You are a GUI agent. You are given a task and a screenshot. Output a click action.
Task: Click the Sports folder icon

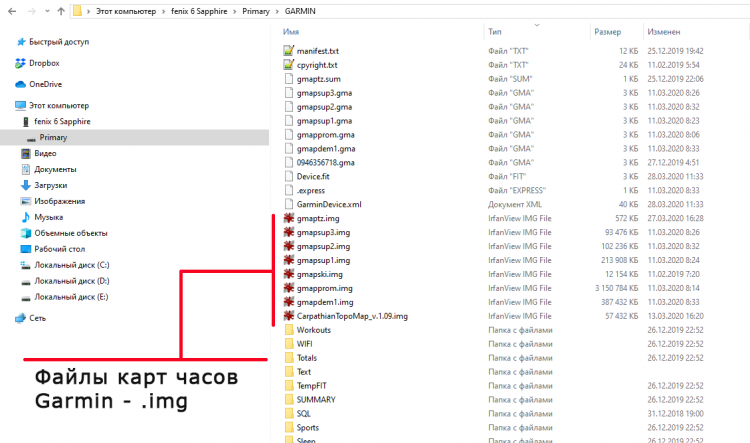pyautogui.click(x=288, y=427)
